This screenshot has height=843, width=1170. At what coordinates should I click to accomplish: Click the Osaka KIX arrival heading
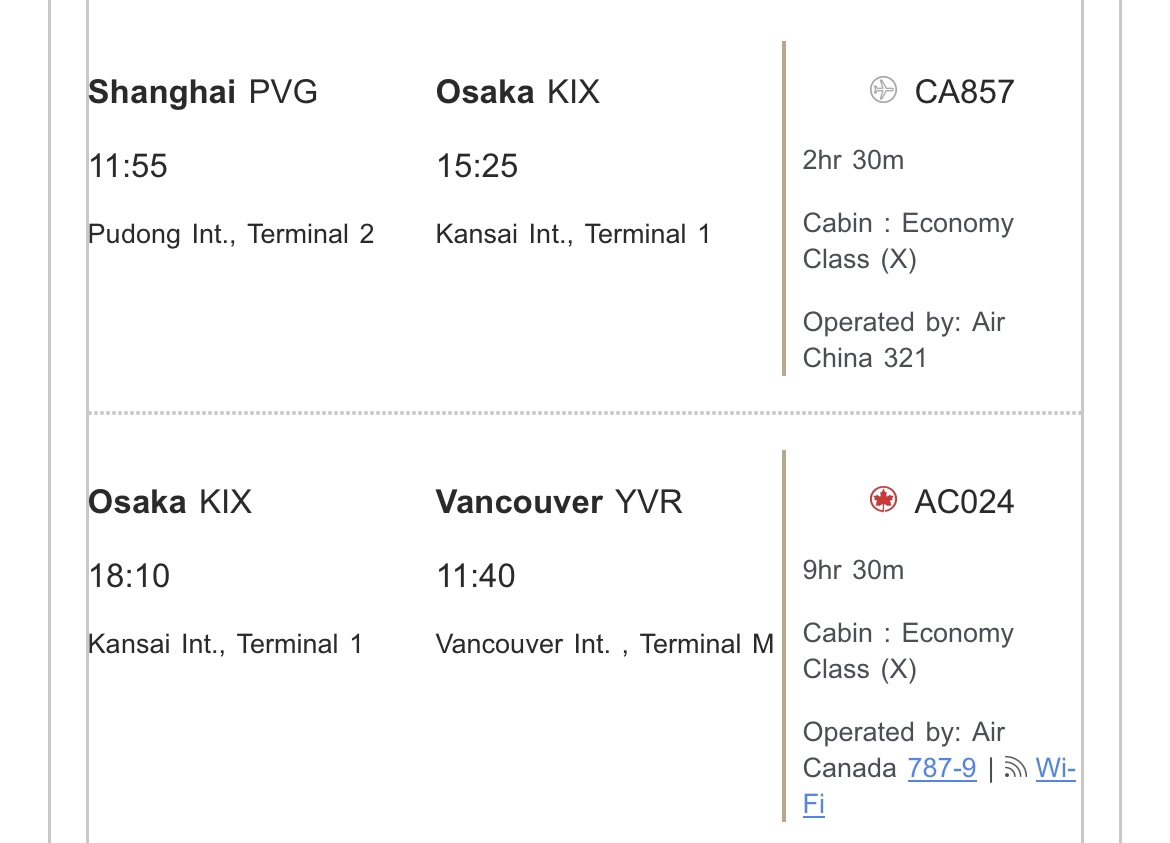(517, 92)
